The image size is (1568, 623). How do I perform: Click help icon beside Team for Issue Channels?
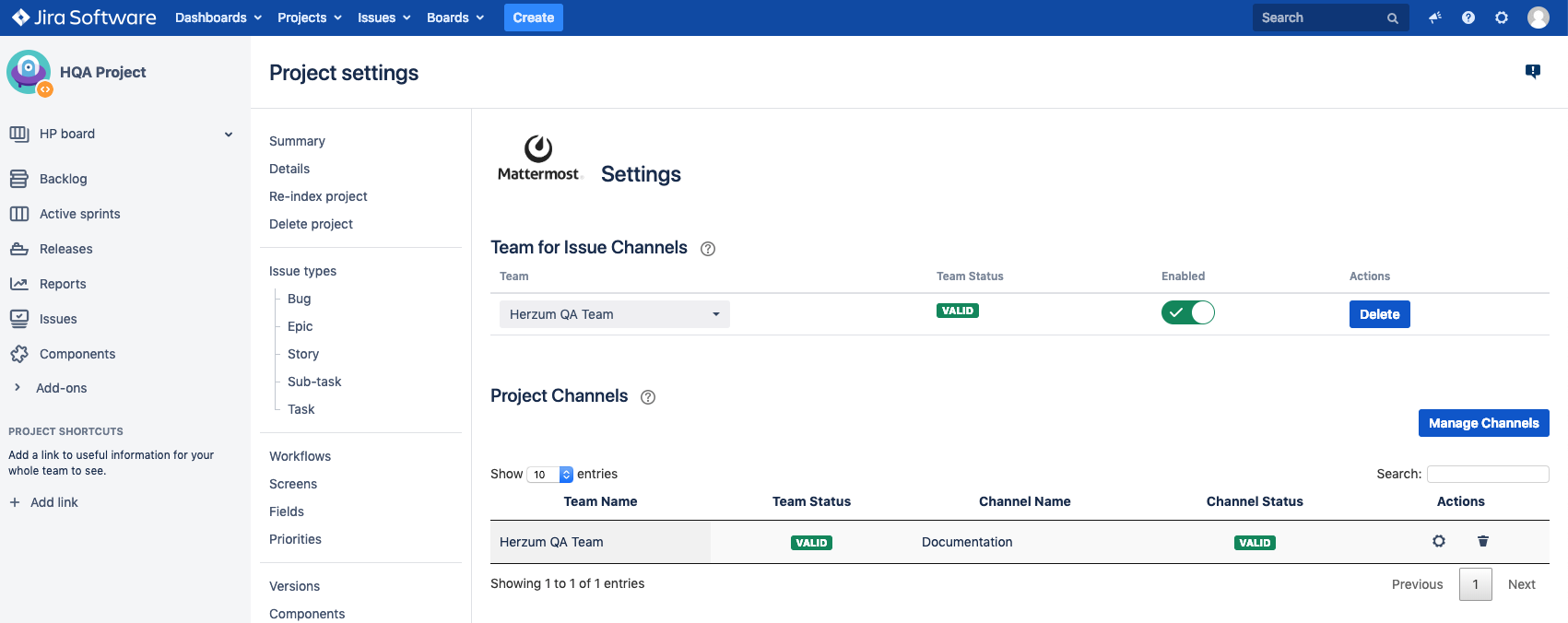708,249
